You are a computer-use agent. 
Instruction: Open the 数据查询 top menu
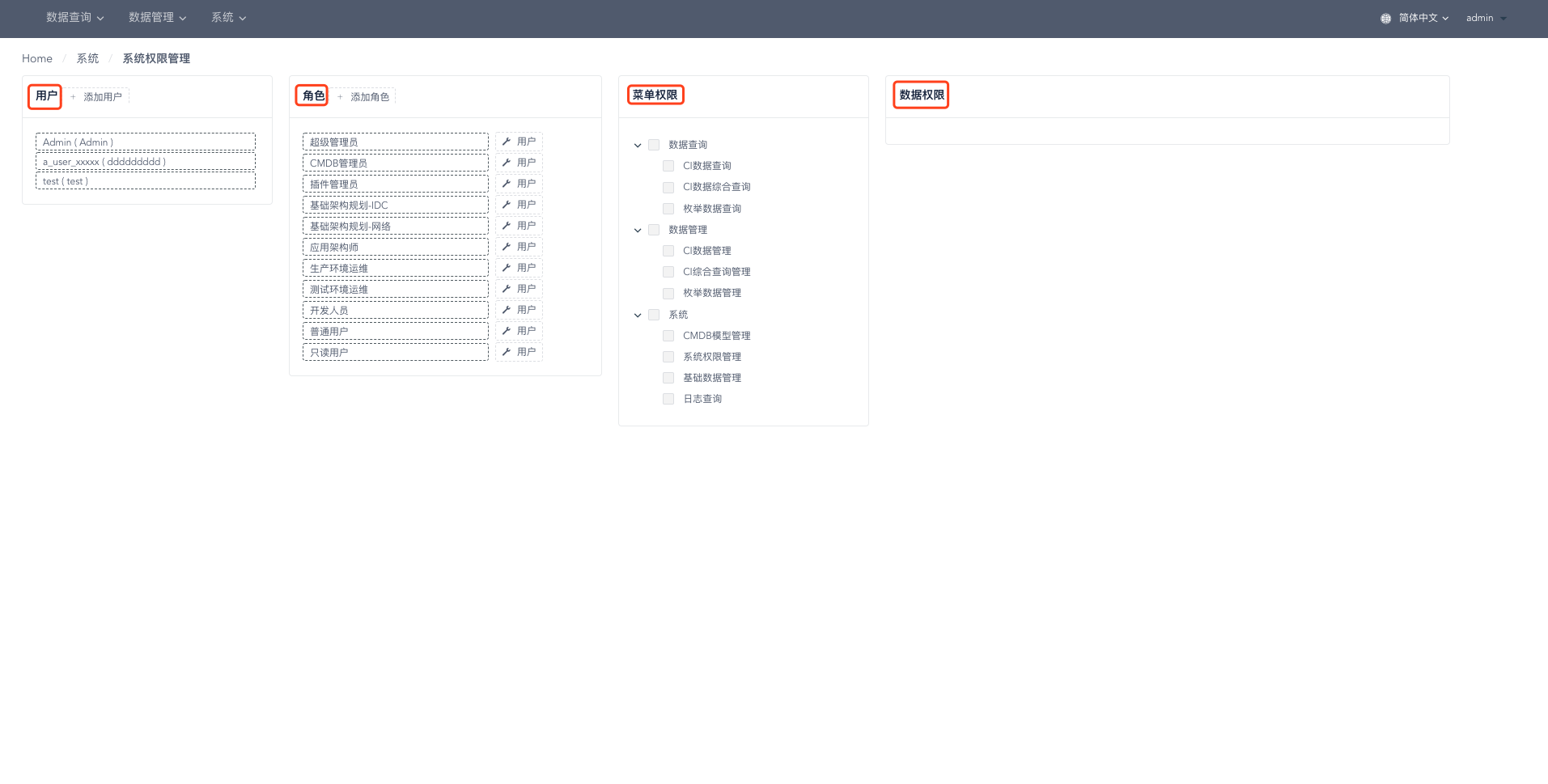75,18
